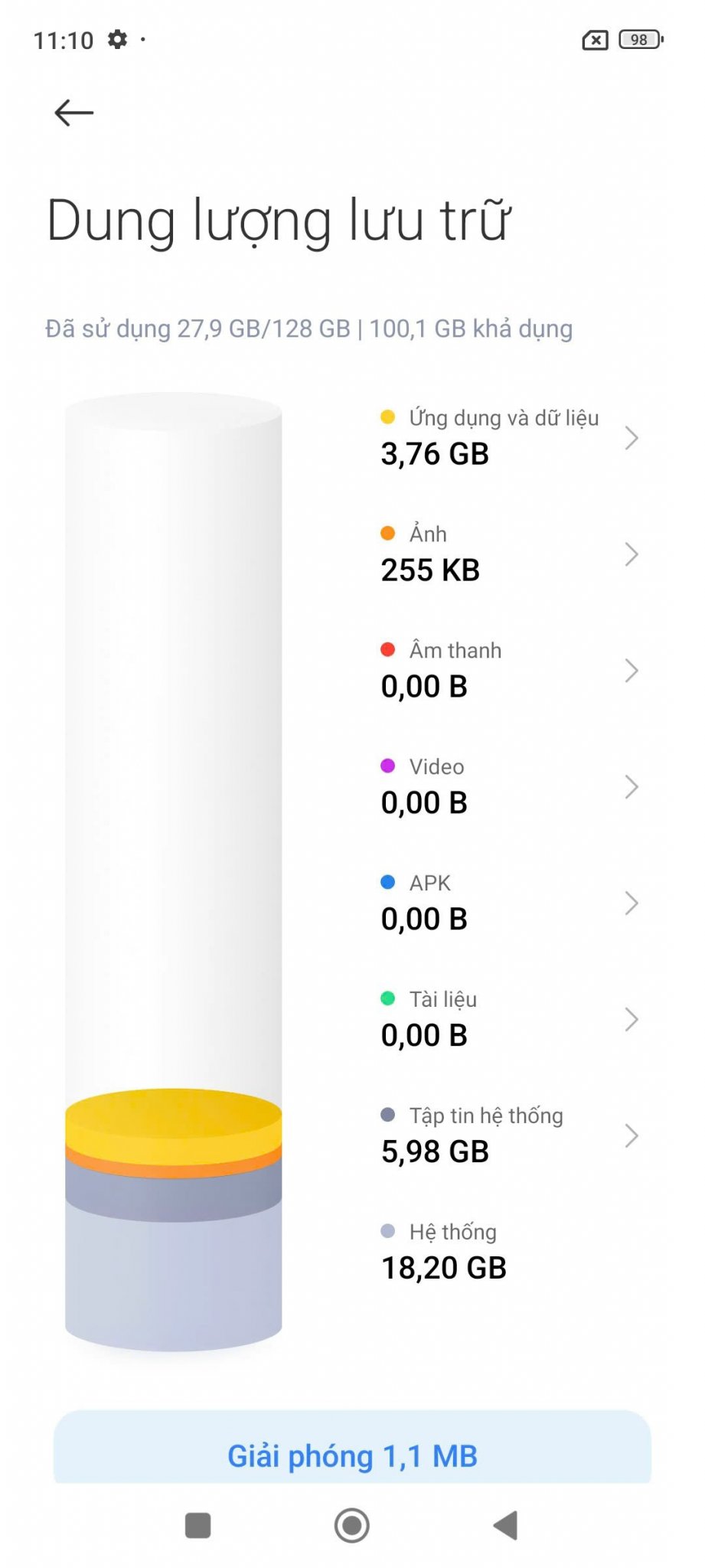Expand the Ứng dụng và dữ liệu chevron
The height and width of the screenshot is (1568, 705).
click(x=632, y=438)
